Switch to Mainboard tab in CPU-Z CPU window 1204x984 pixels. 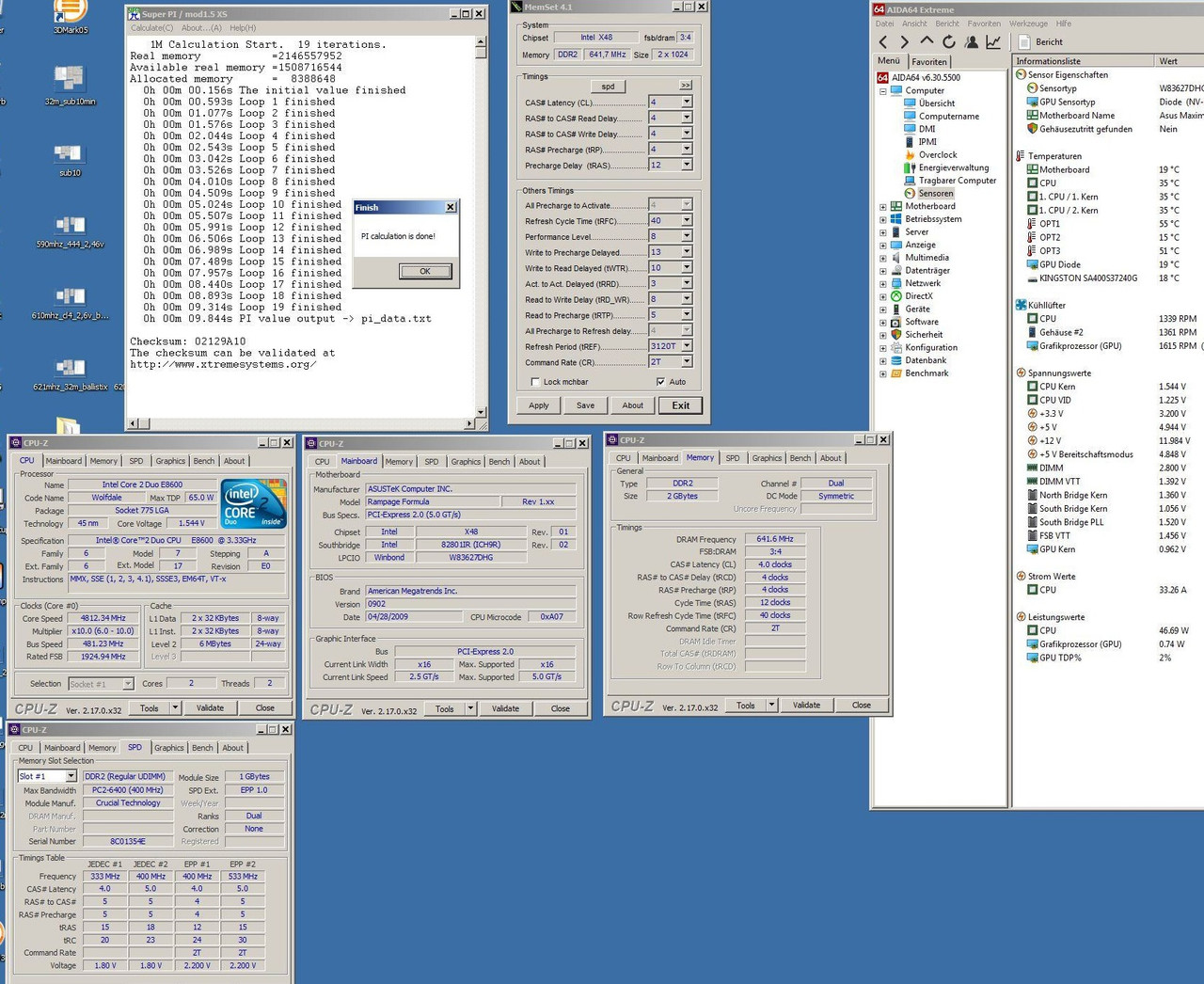tap(64, 461)
